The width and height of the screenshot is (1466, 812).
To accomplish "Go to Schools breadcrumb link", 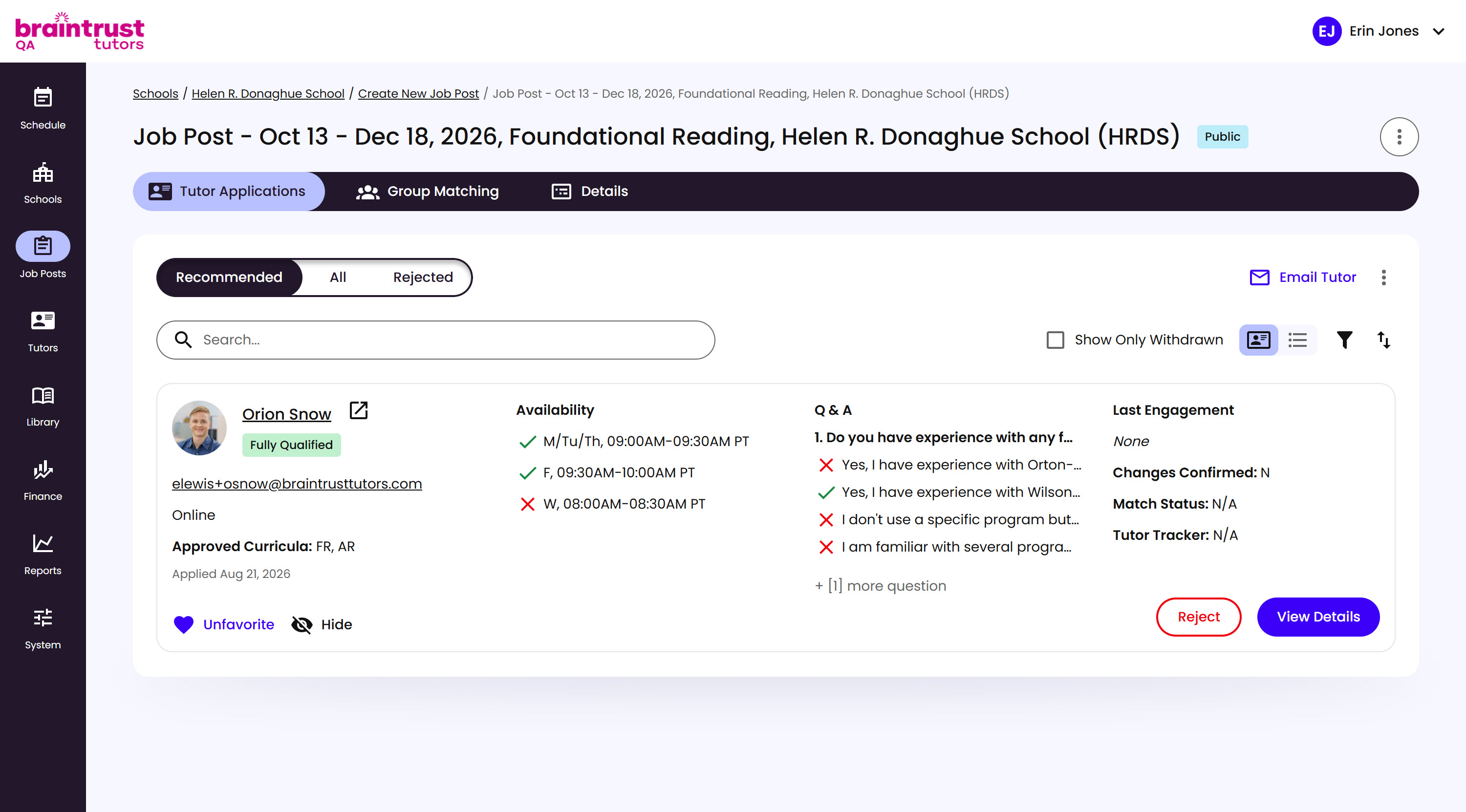I will click(x=155, y=93).
